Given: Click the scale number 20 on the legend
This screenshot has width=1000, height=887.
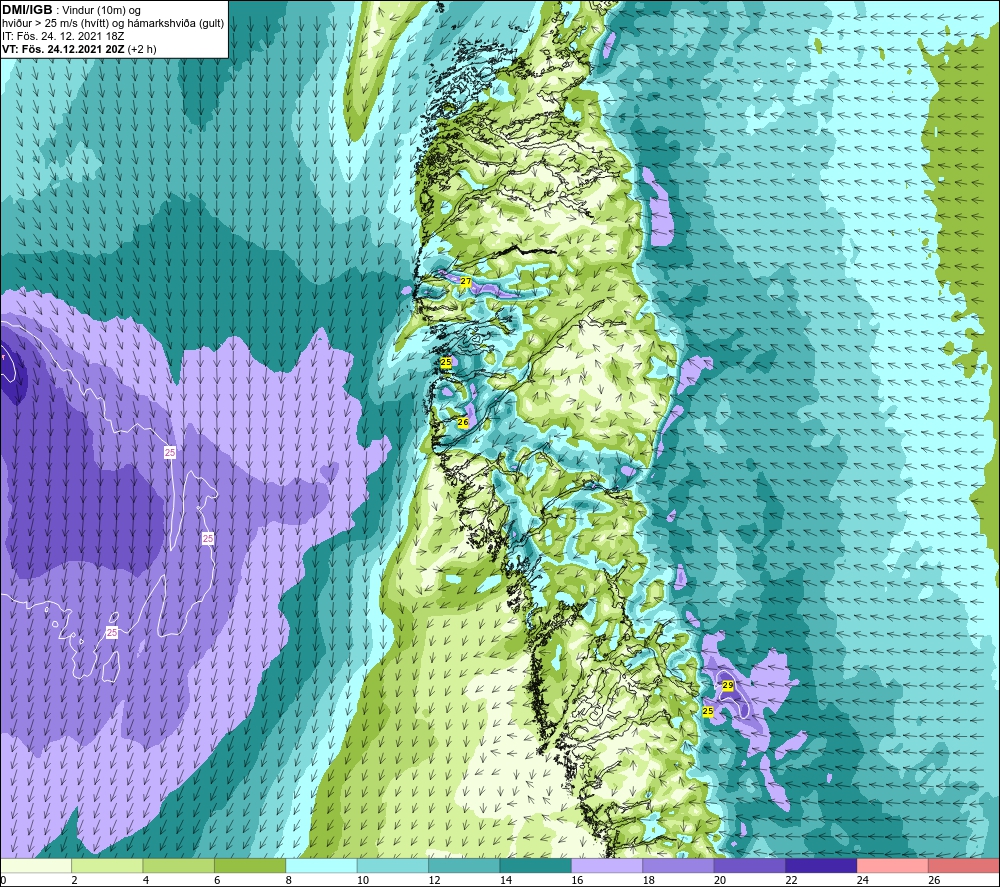Looking at the screenshot, I should 720,880.
